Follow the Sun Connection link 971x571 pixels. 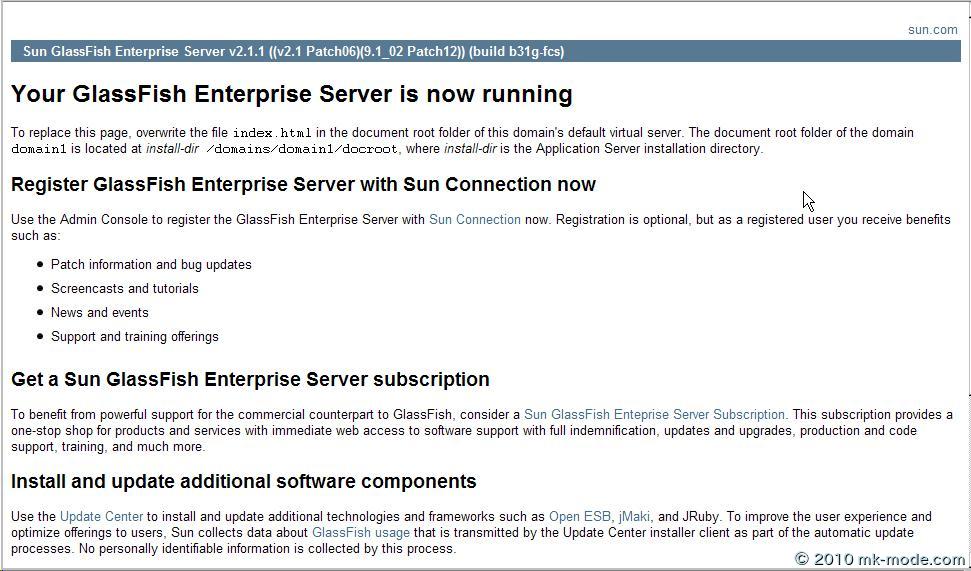pyautogui.click(x=474, y=219)
